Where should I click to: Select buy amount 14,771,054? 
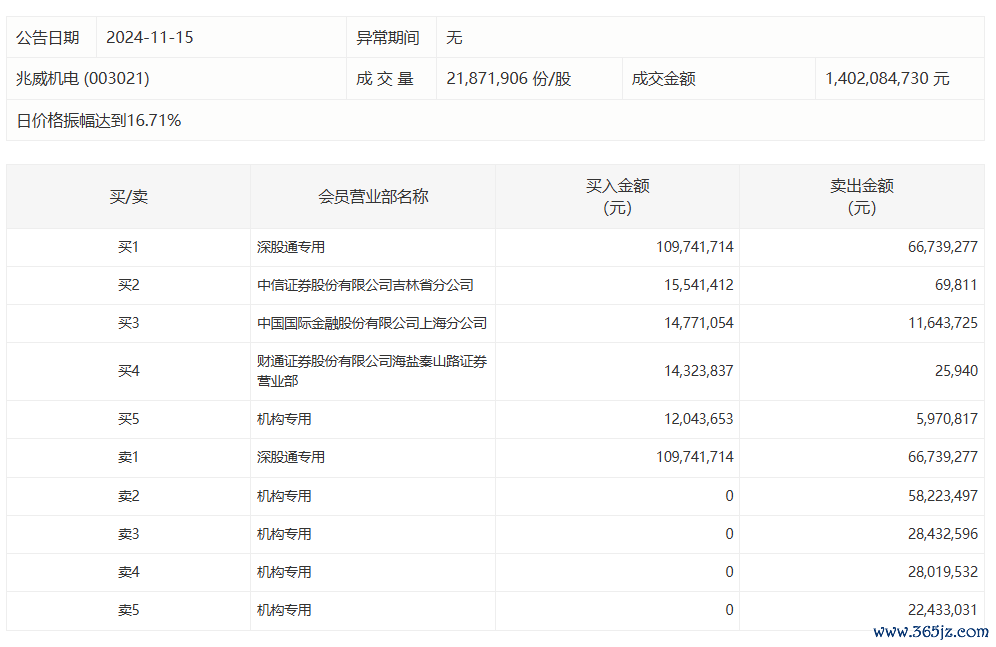(x=699, y=323)
